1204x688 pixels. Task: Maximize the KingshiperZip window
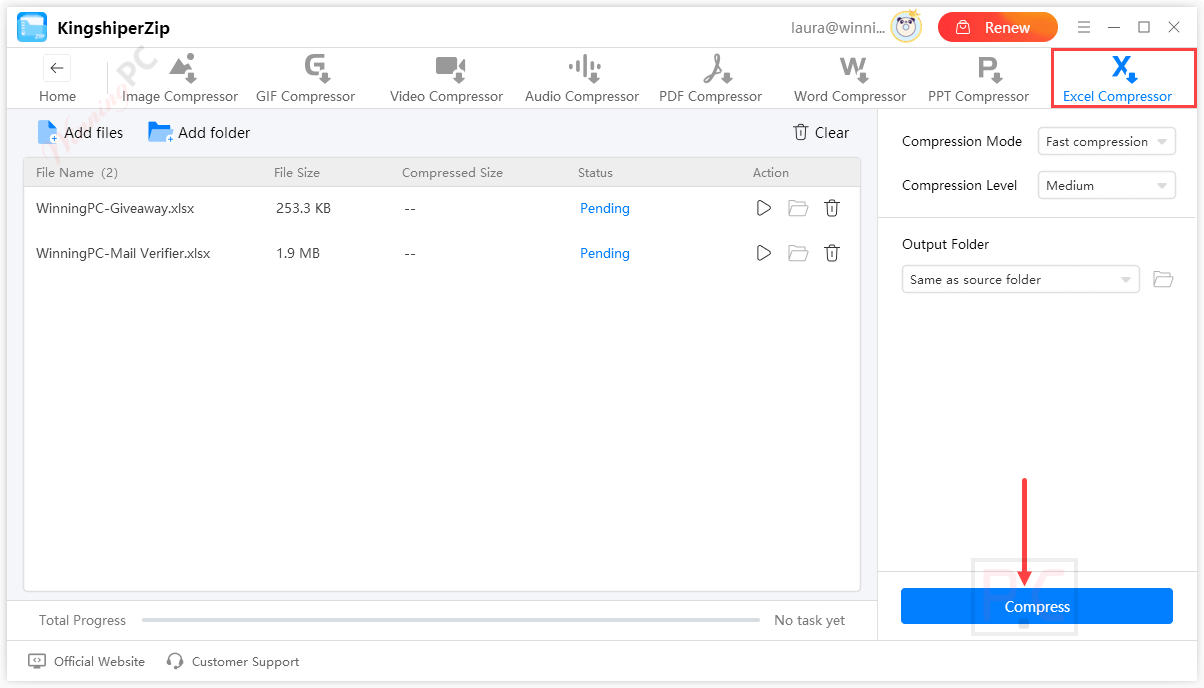click(1144, 27)
